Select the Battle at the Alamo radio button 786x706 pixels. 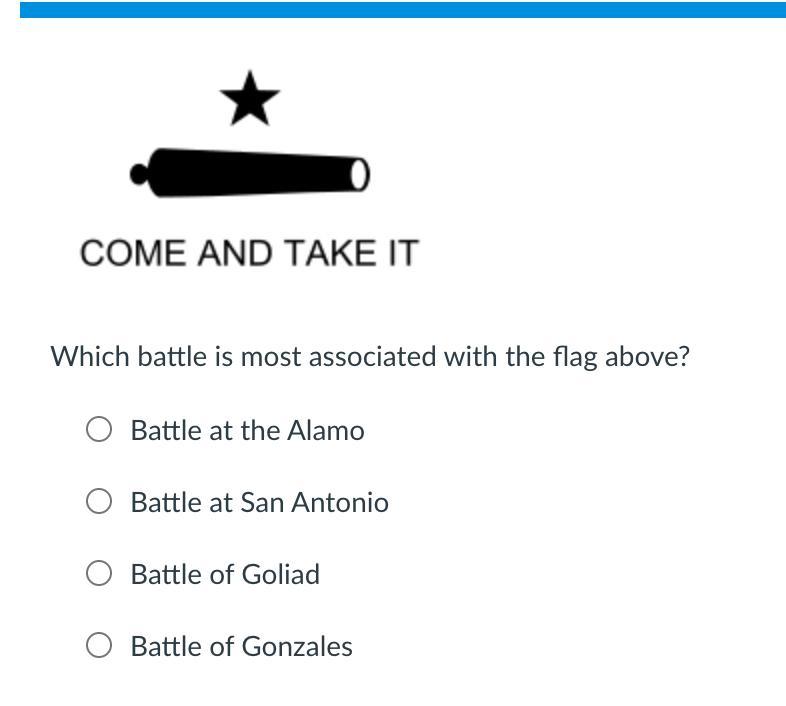point(99,429)
